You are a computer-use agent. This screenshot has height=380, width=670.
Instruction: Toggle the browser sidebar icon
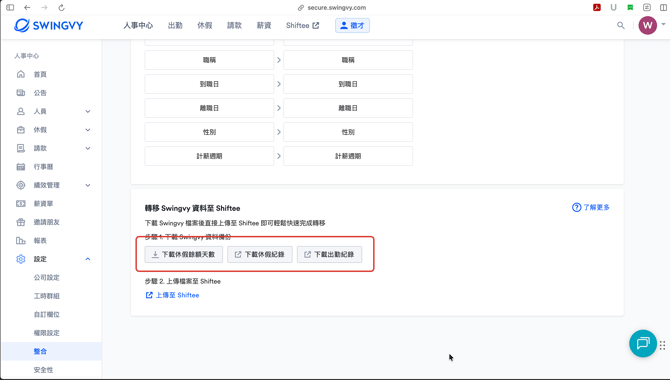[10, 8]
